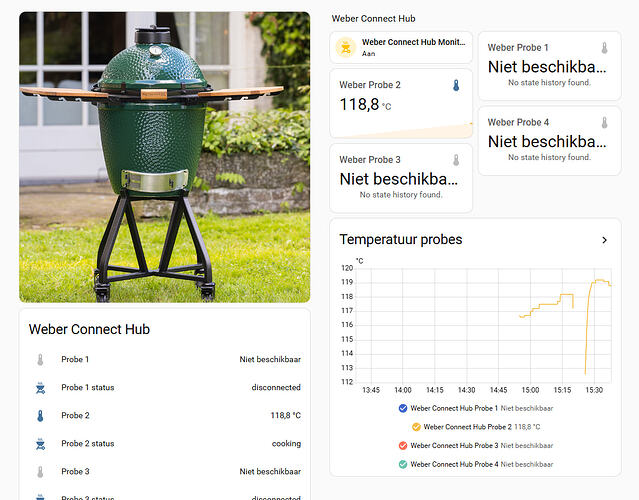Click the Probe 2 row thermometer icon

(40, 416)
